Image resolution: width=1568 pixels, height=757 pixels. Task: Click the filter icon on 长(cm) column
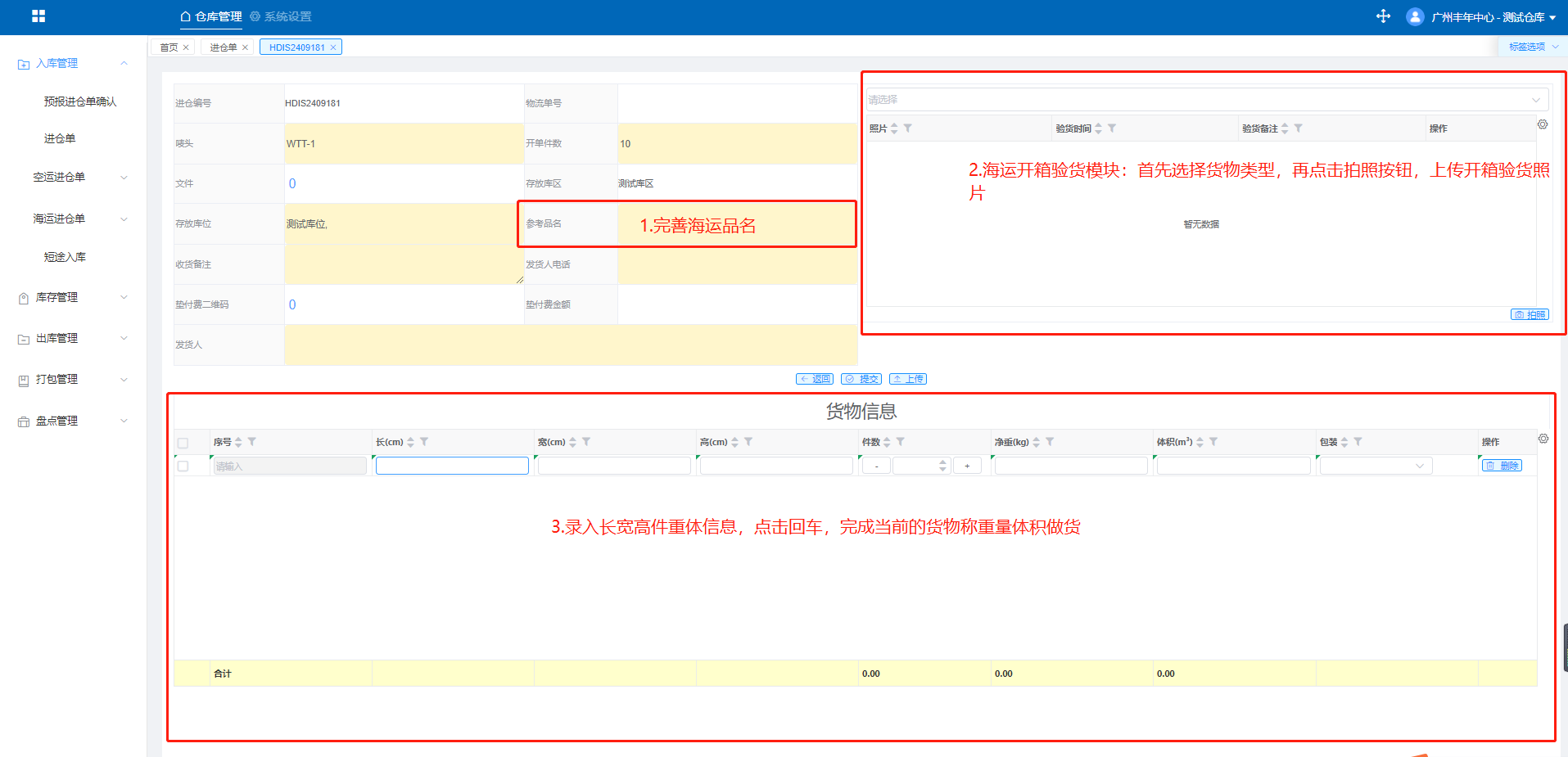tap(424, 442)
